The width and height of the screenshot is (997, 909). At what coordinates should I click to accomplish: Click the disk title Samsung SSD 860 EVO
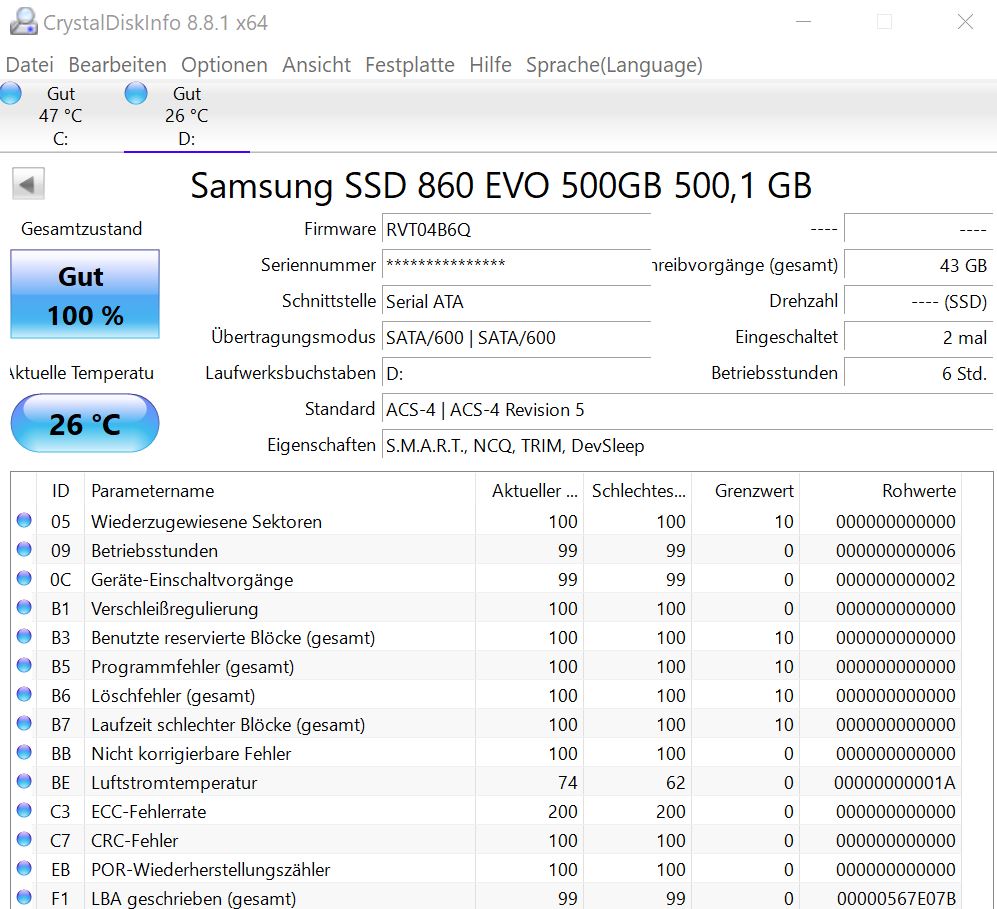pyautogui.click(x=501, y=186)
